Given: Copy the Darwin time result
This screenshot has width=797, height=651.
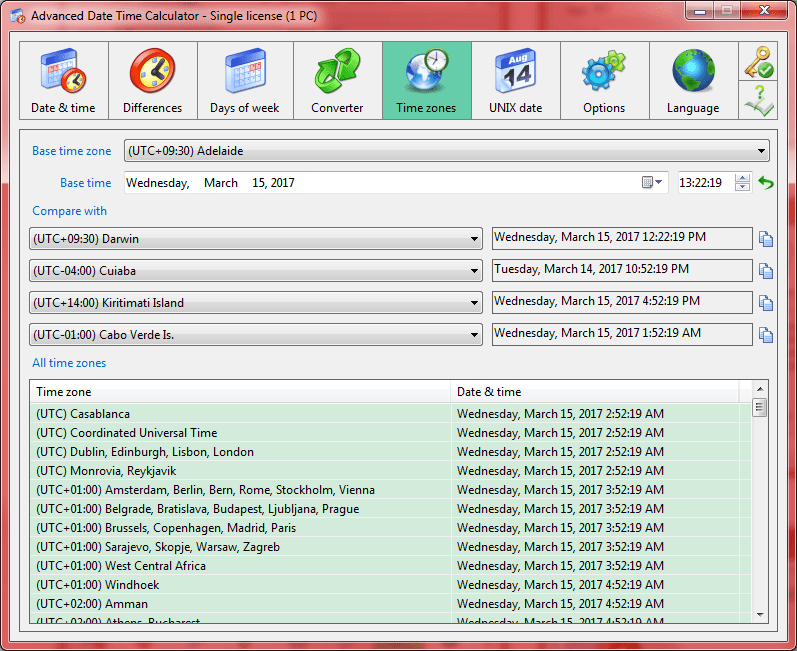Looking at the screenshot, I should (765, 239).
